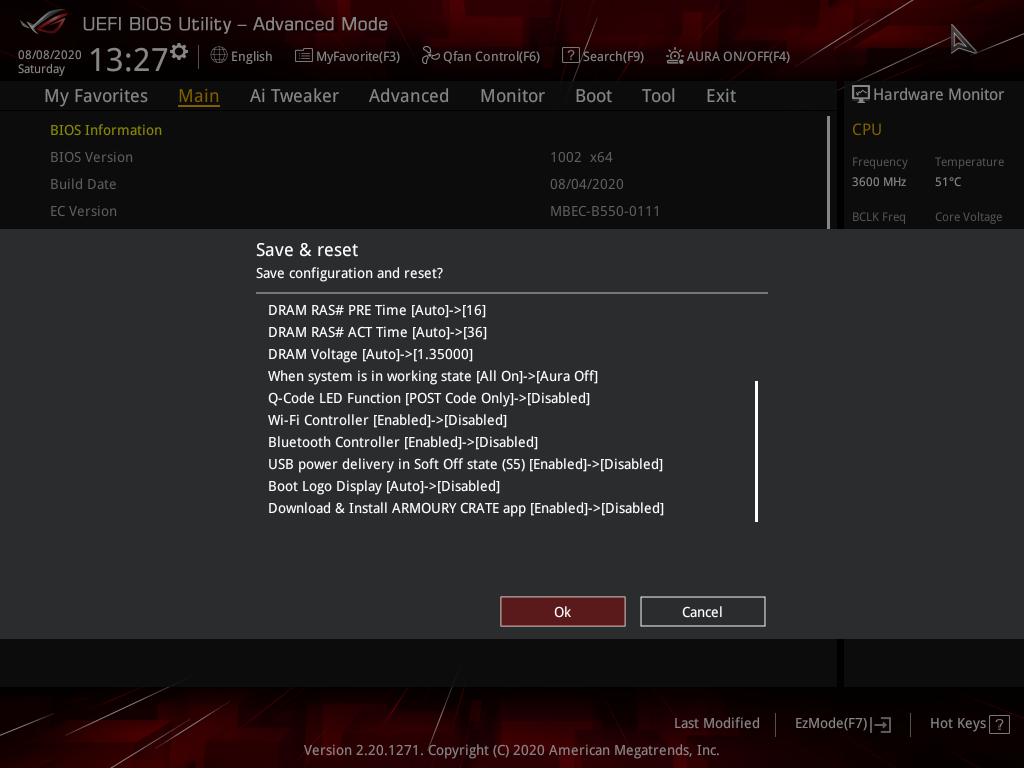Click the MyFavorite list icon

pos(304,56)
